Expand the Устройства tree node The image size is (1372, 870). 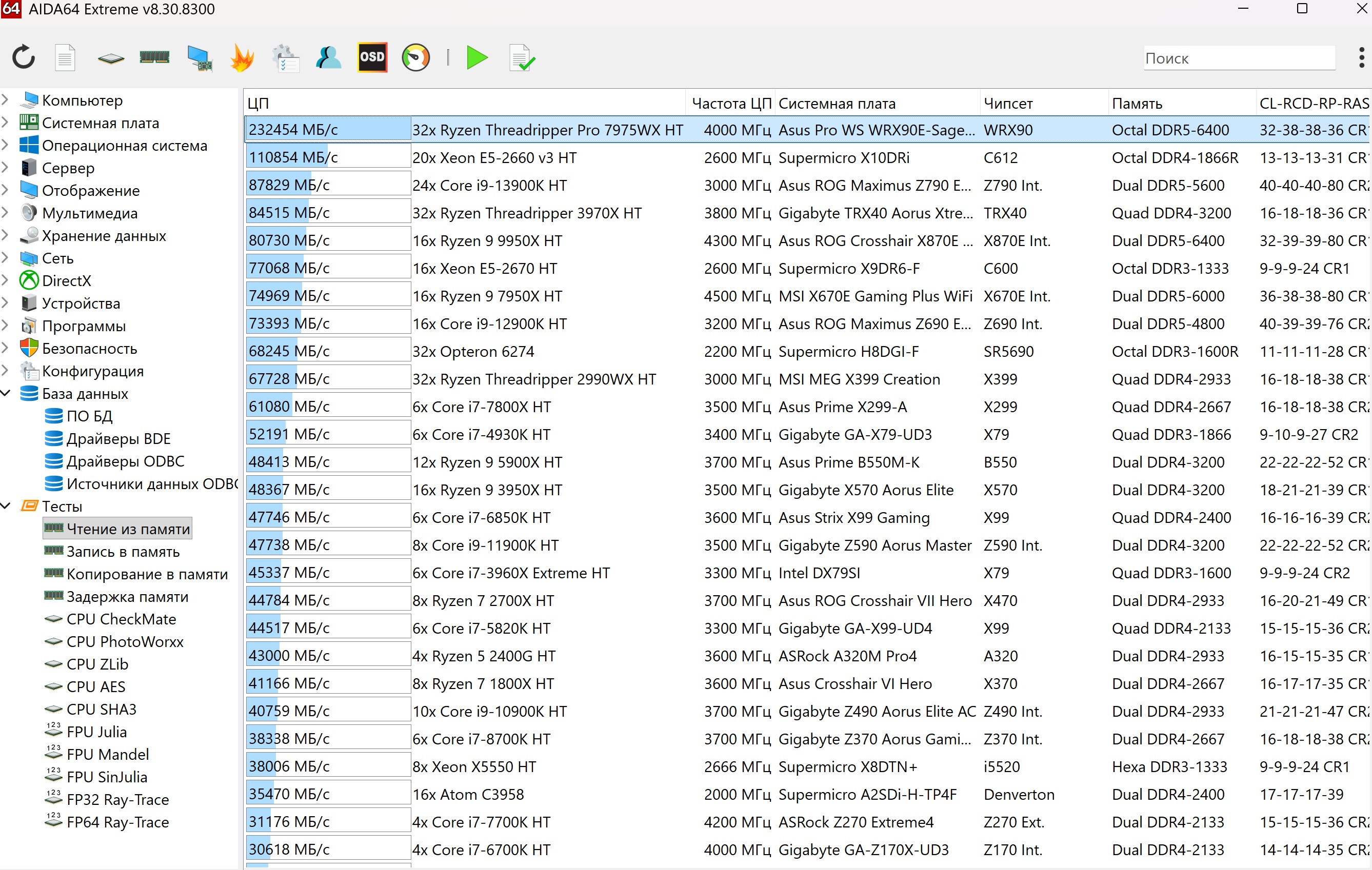(x=5, y=303)
